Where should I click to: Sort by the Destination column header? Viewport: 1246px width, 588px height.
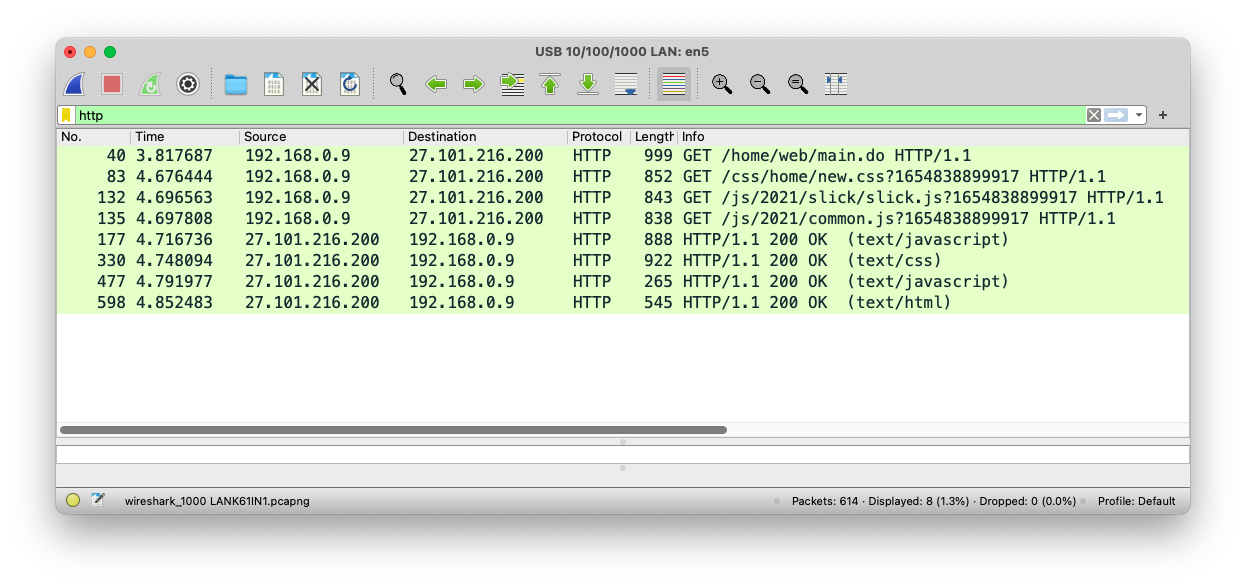(485, 137)
